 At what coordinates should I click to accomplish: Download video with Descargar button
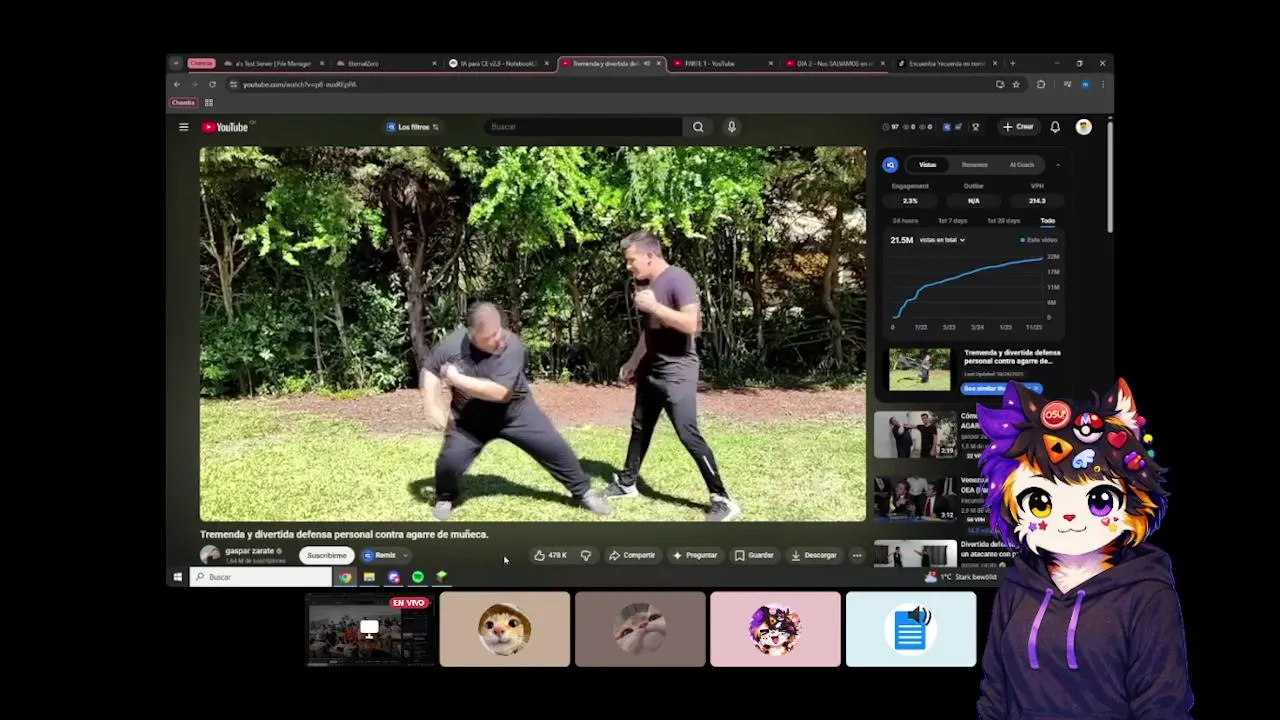click(814, 555)
